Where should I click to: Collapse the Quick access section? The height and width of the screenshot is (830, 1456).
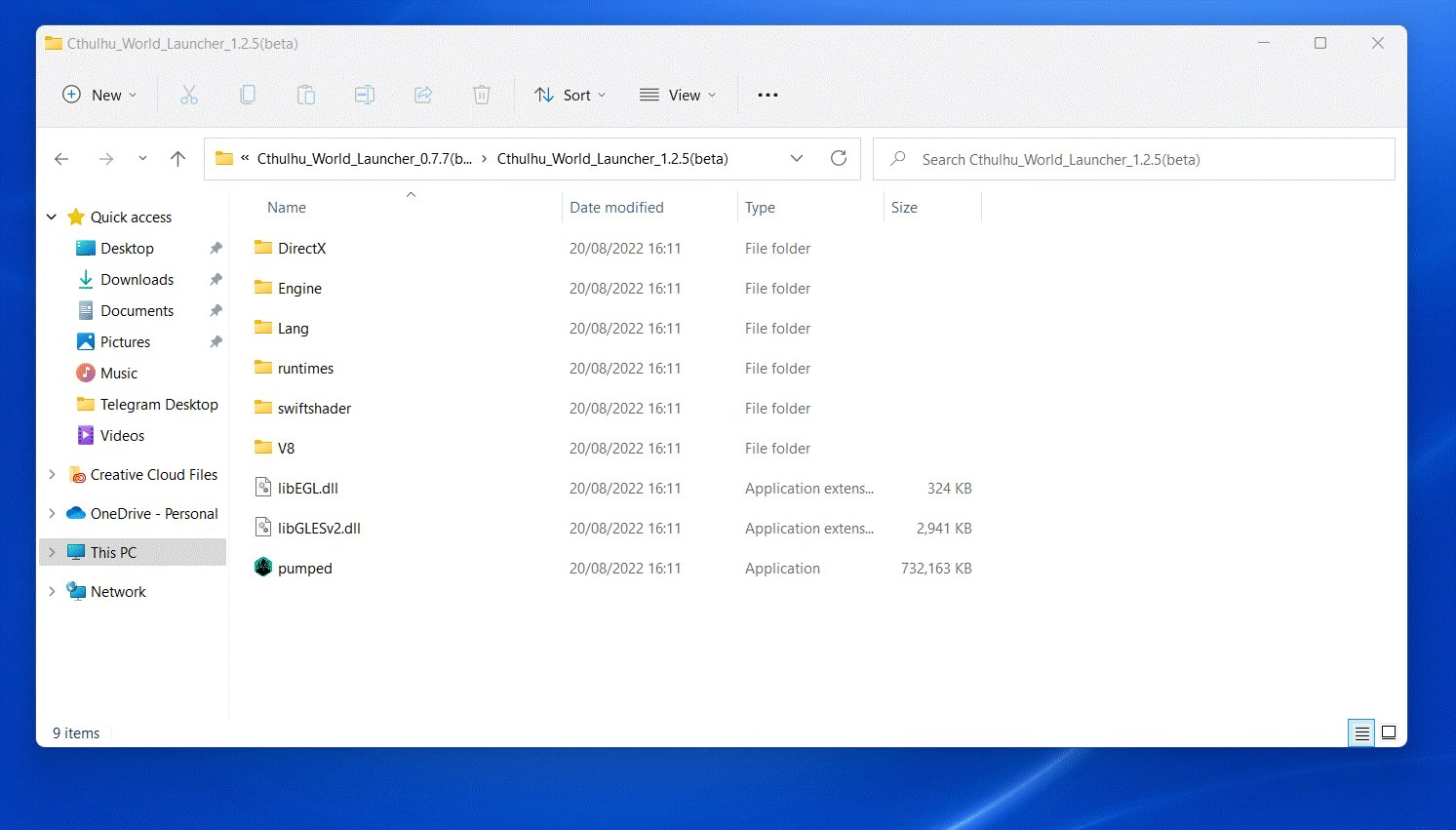coord(52,217)
